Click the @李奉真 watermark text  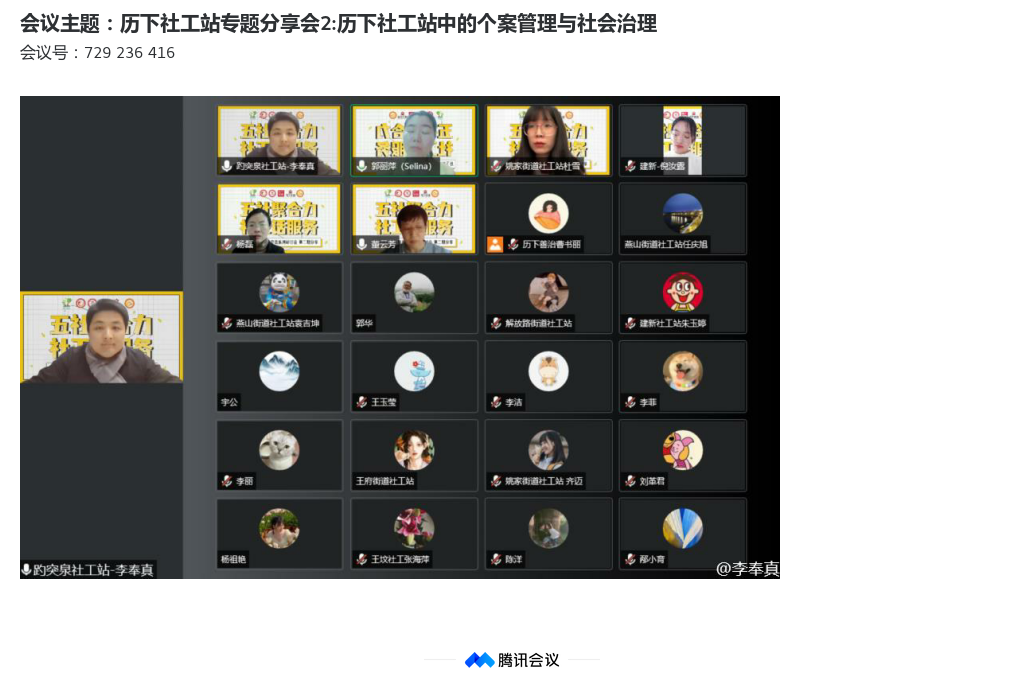click(746, 569)
